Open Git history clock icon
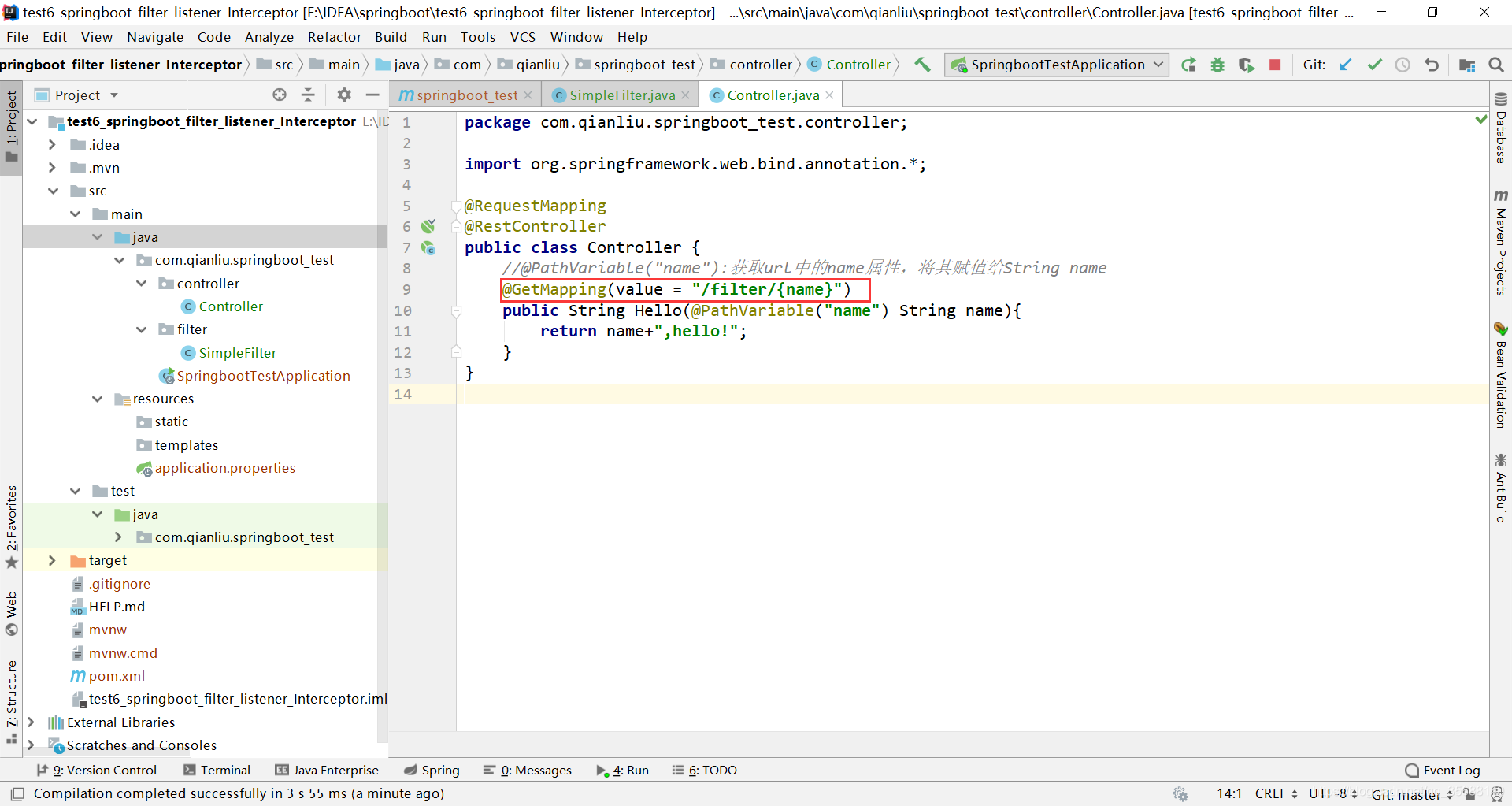Viewport: 1512px width, 806px height. (1403, 65)
